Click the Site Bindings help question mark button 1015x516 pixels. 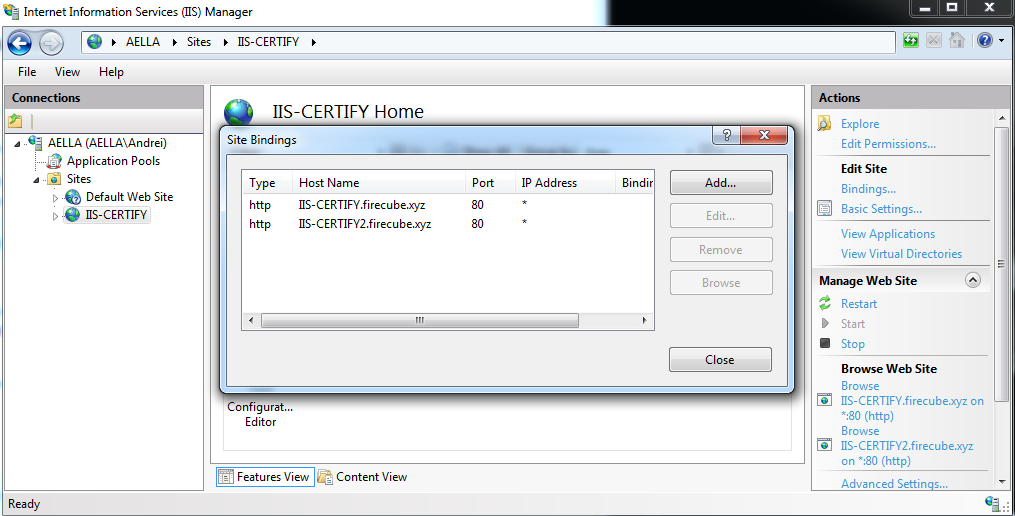tap(727, 135)
